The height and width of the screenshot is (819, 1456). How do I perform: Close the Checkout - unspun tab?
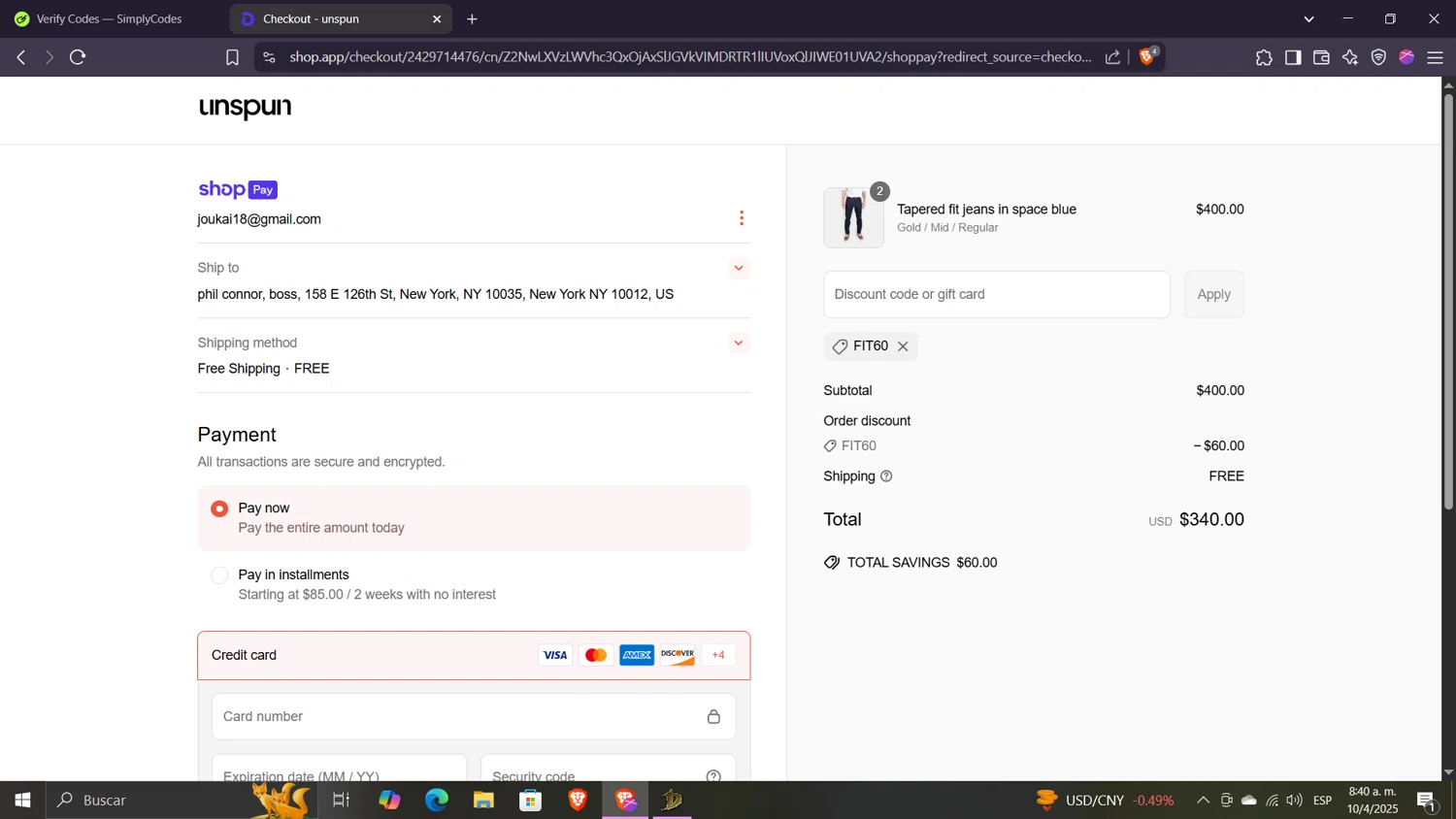(x=437, y=19)
